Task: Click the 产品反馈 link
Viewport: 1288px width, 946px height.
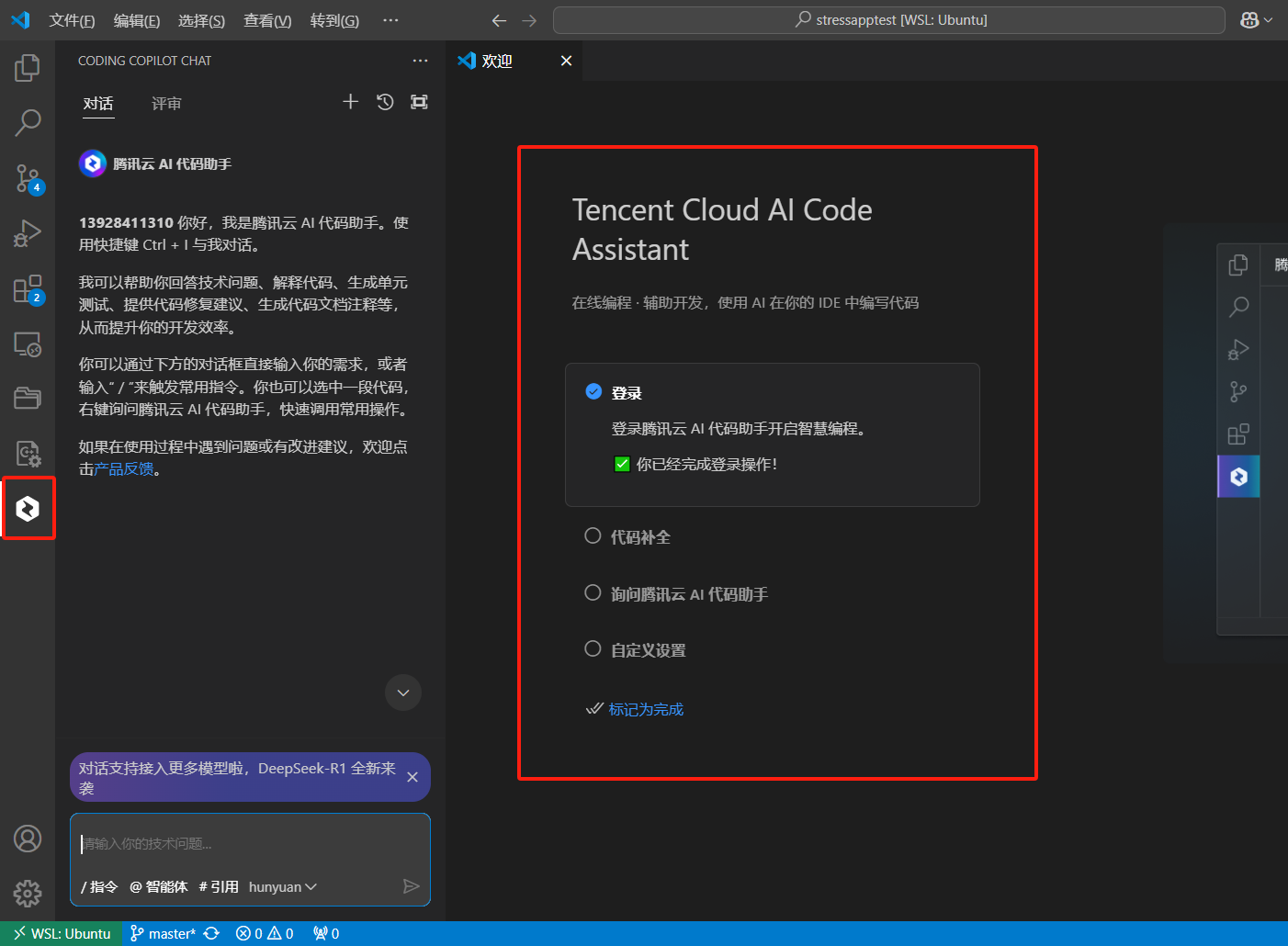Action: [x=124, y=469]
